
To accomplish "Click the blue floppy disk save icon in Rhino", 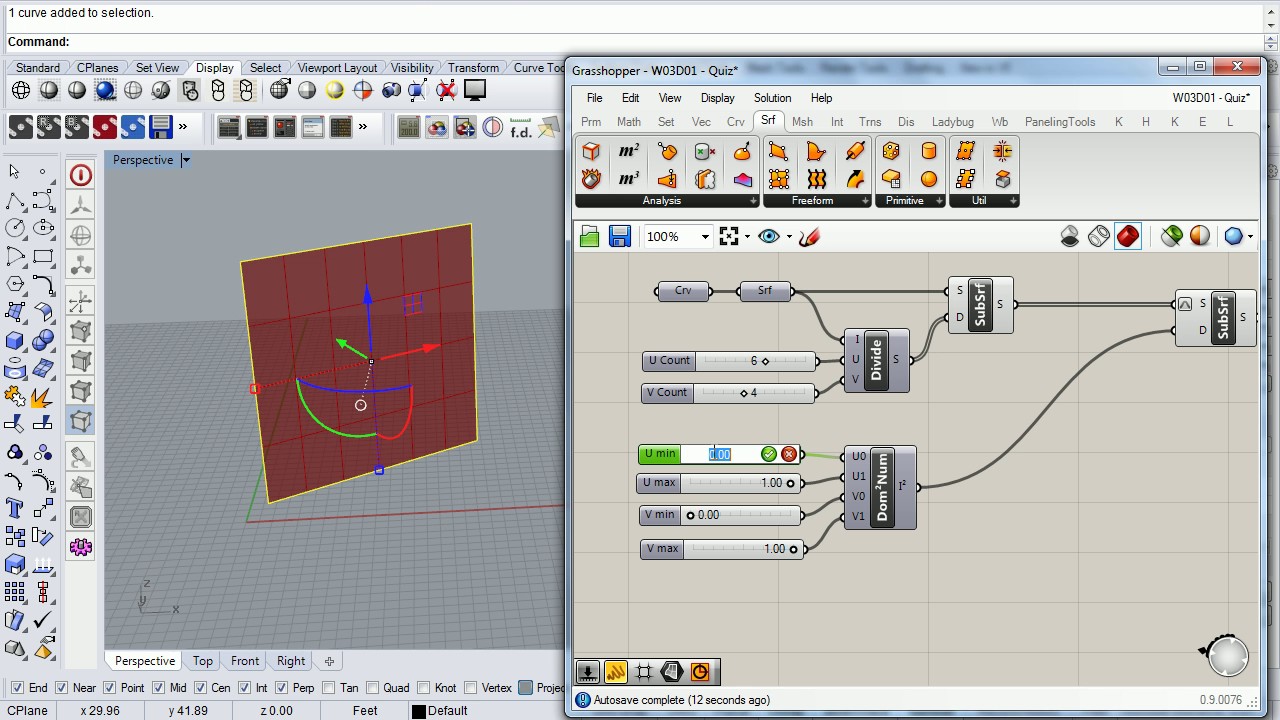I will 160,127.
